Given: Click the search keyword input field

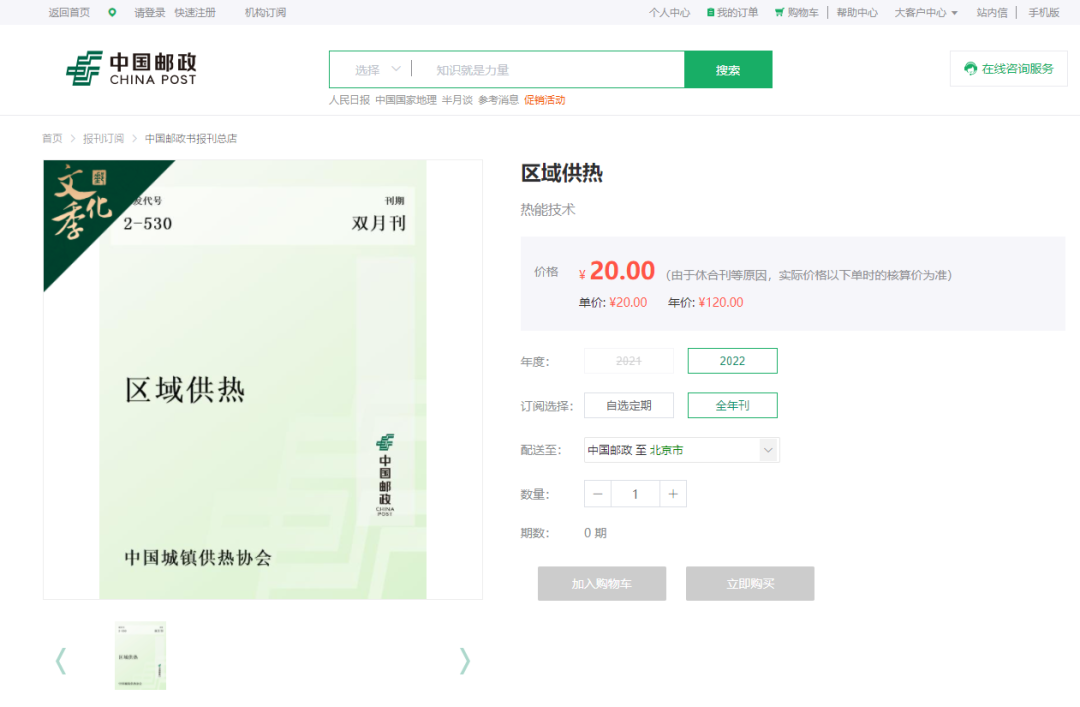Looking at the screenshot, I should [x=550, y=70].
